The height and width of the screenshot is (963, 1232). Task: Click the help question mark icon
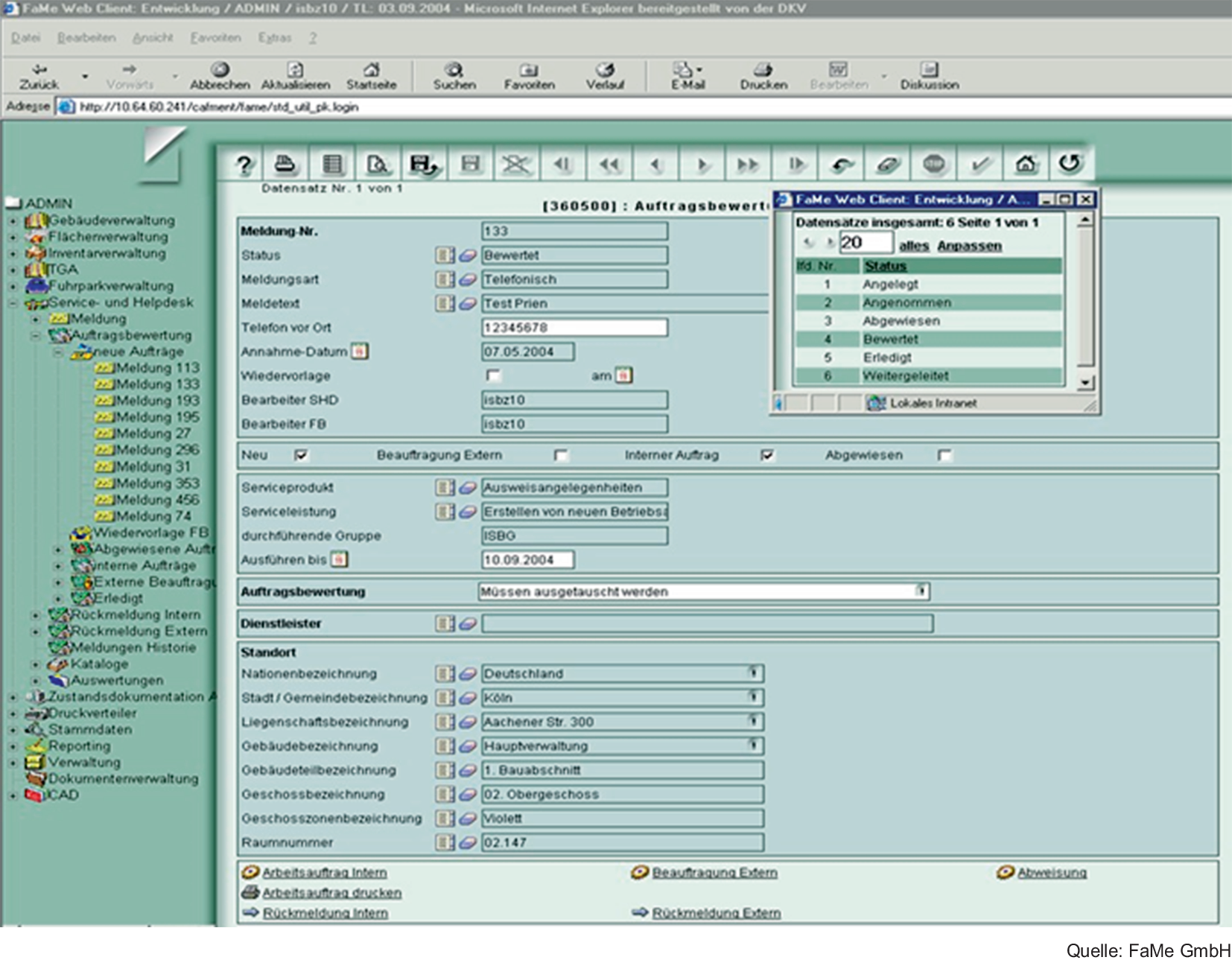[x=244, y=164]
